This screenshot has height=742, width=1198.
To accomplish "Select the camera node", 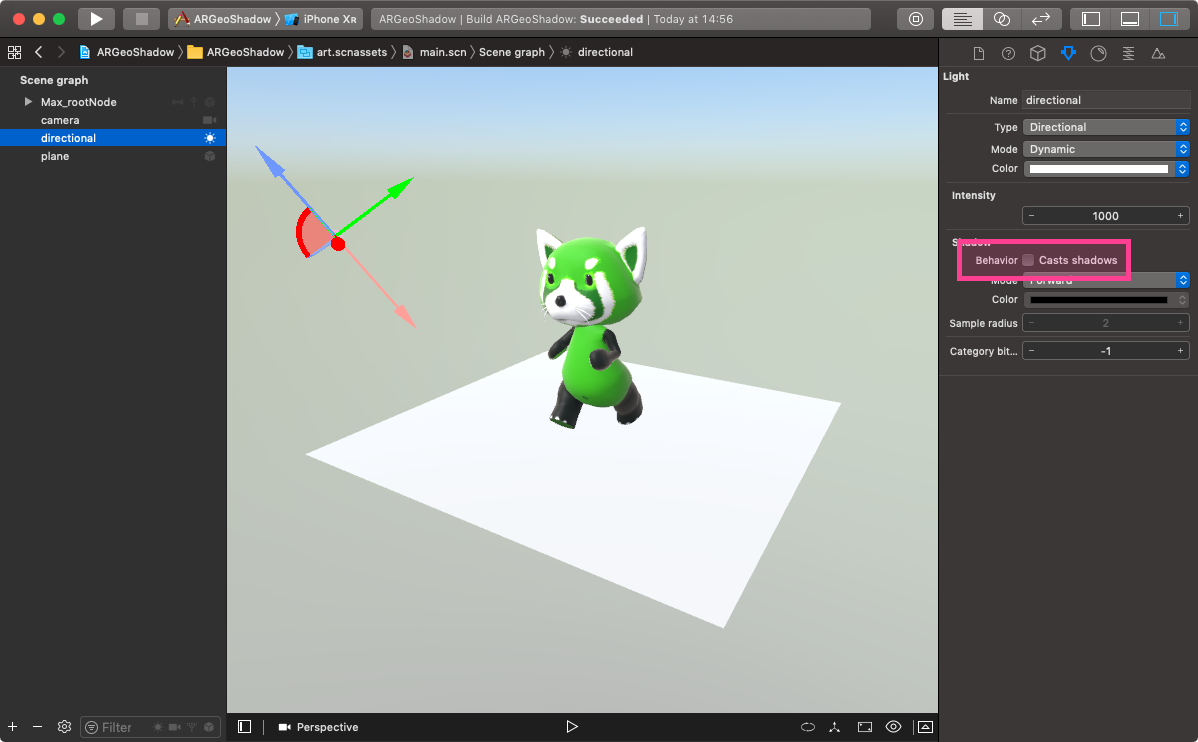I will pyautogui.click(x=113, y=120).
